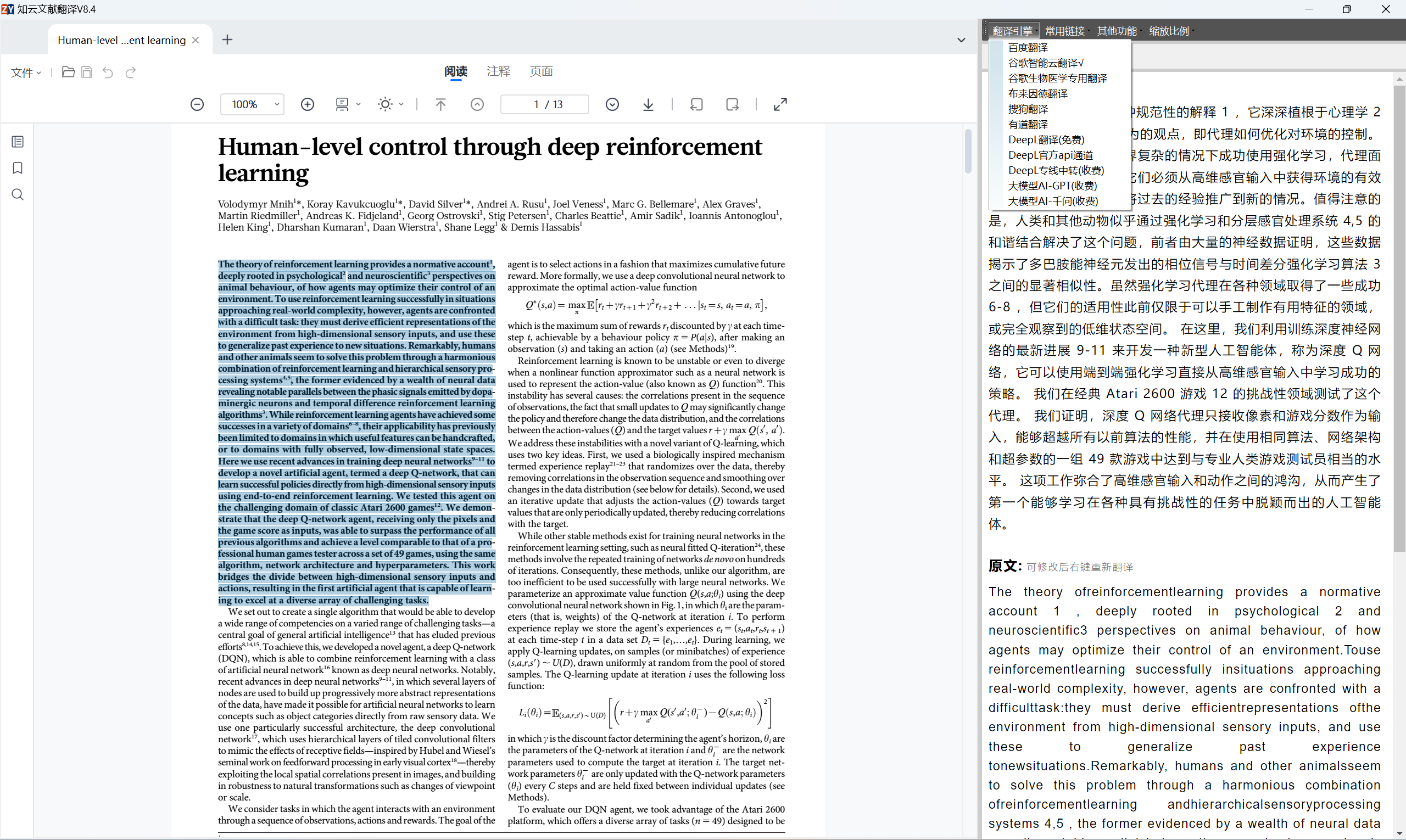Open the 常用链接 menu
The width and height of the screenshot is (1406, 840).
(1064, 31)
